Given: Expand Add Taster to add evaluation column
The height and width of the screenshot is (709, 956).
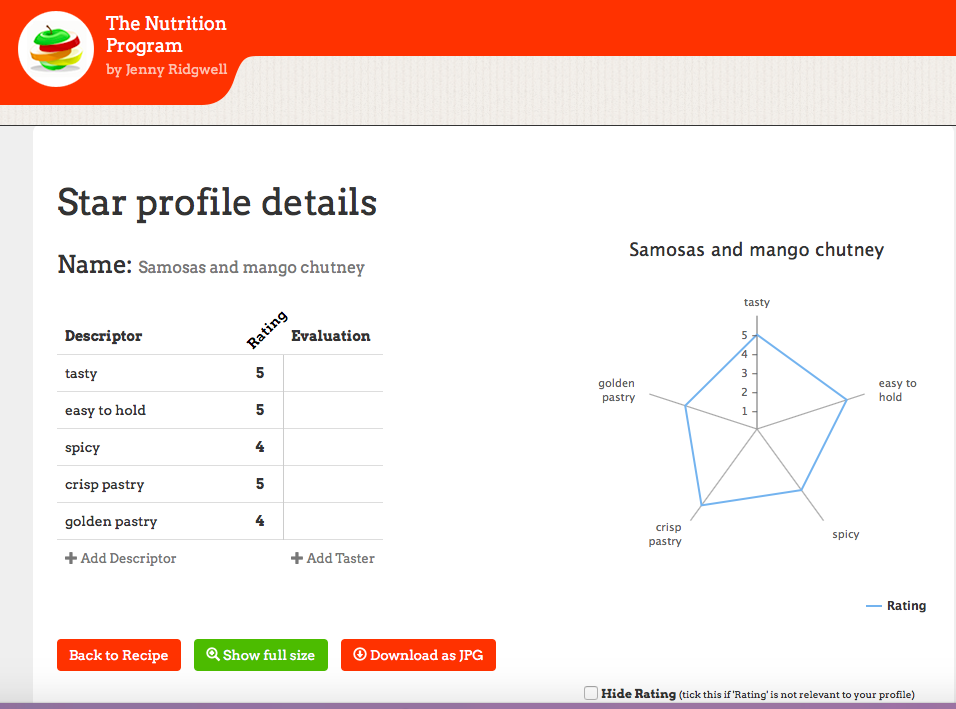Looking at the screenshot, I should tap(332, 558).
